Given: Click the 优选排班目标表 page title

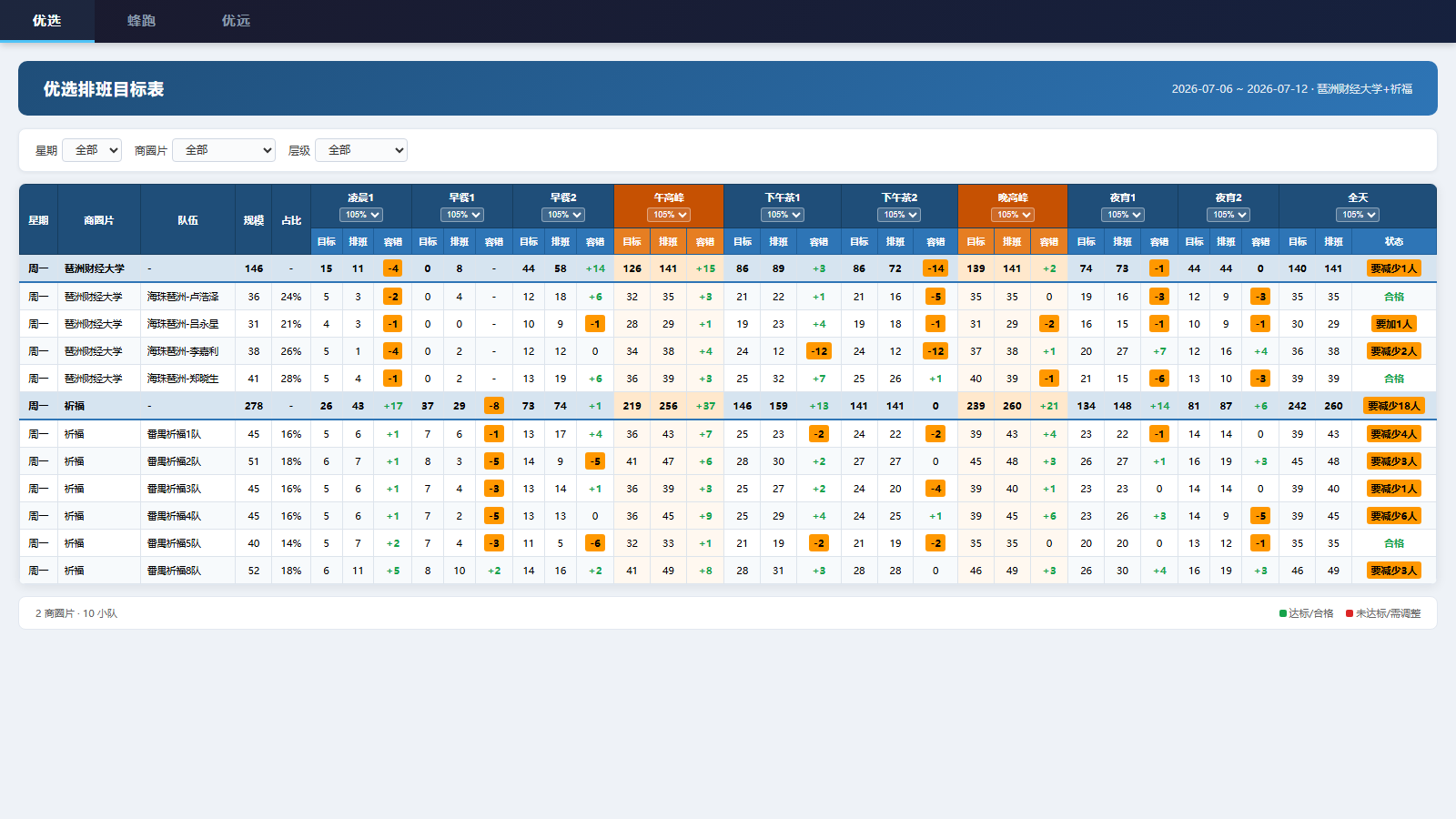Looking at the screenshot, I should (104, 89).
